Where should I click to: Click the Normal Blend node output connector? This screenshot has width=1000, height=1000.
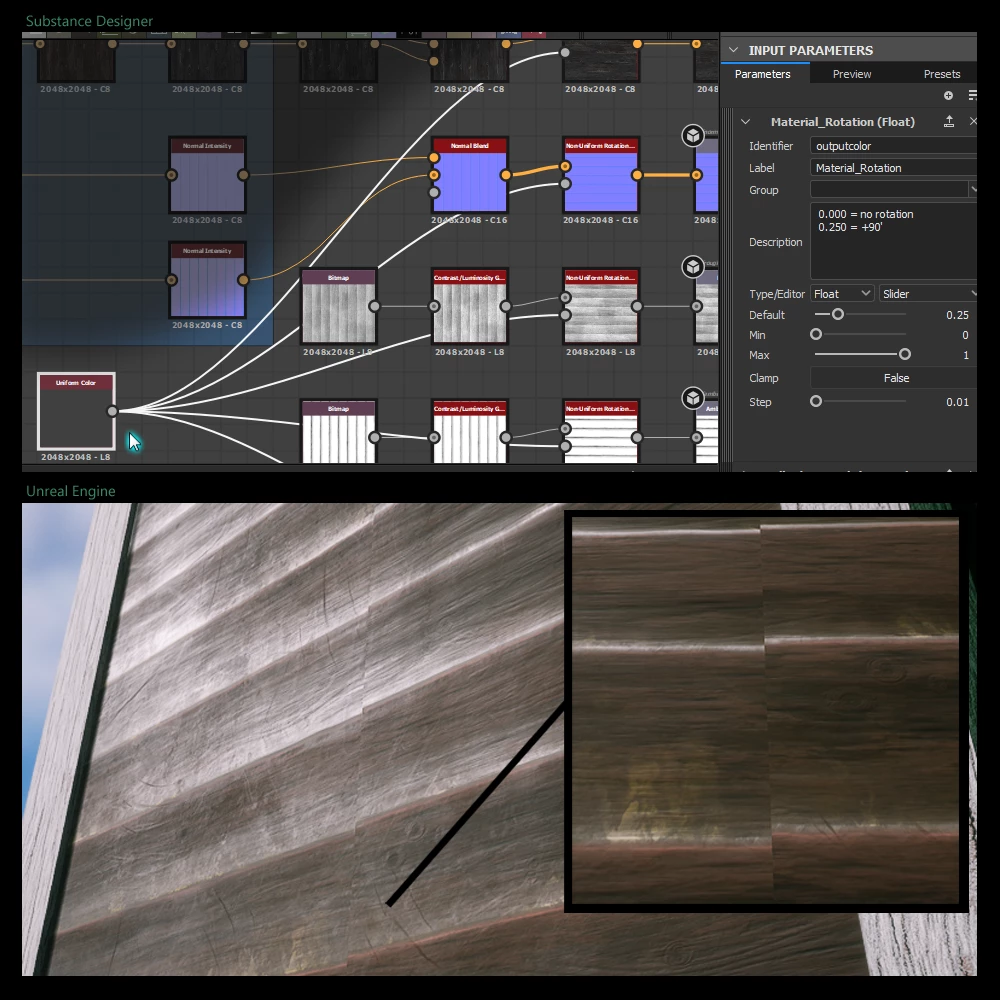[505, 175]
